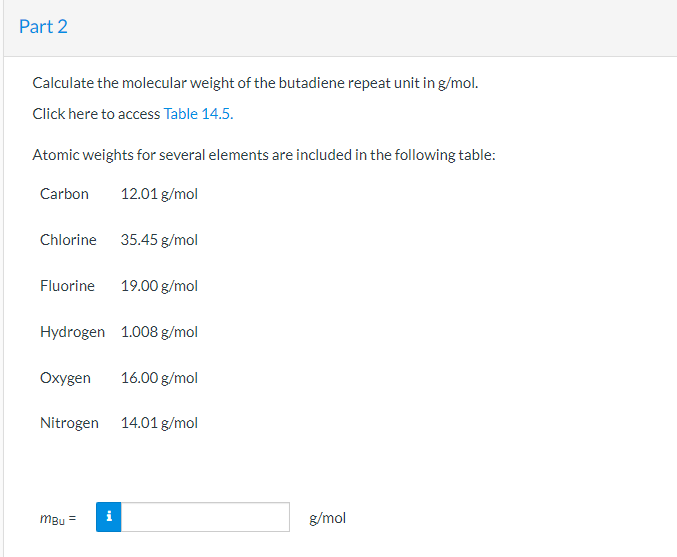677x557 pixels.
Task: Click the Fluorine element label
Action: 67,286
